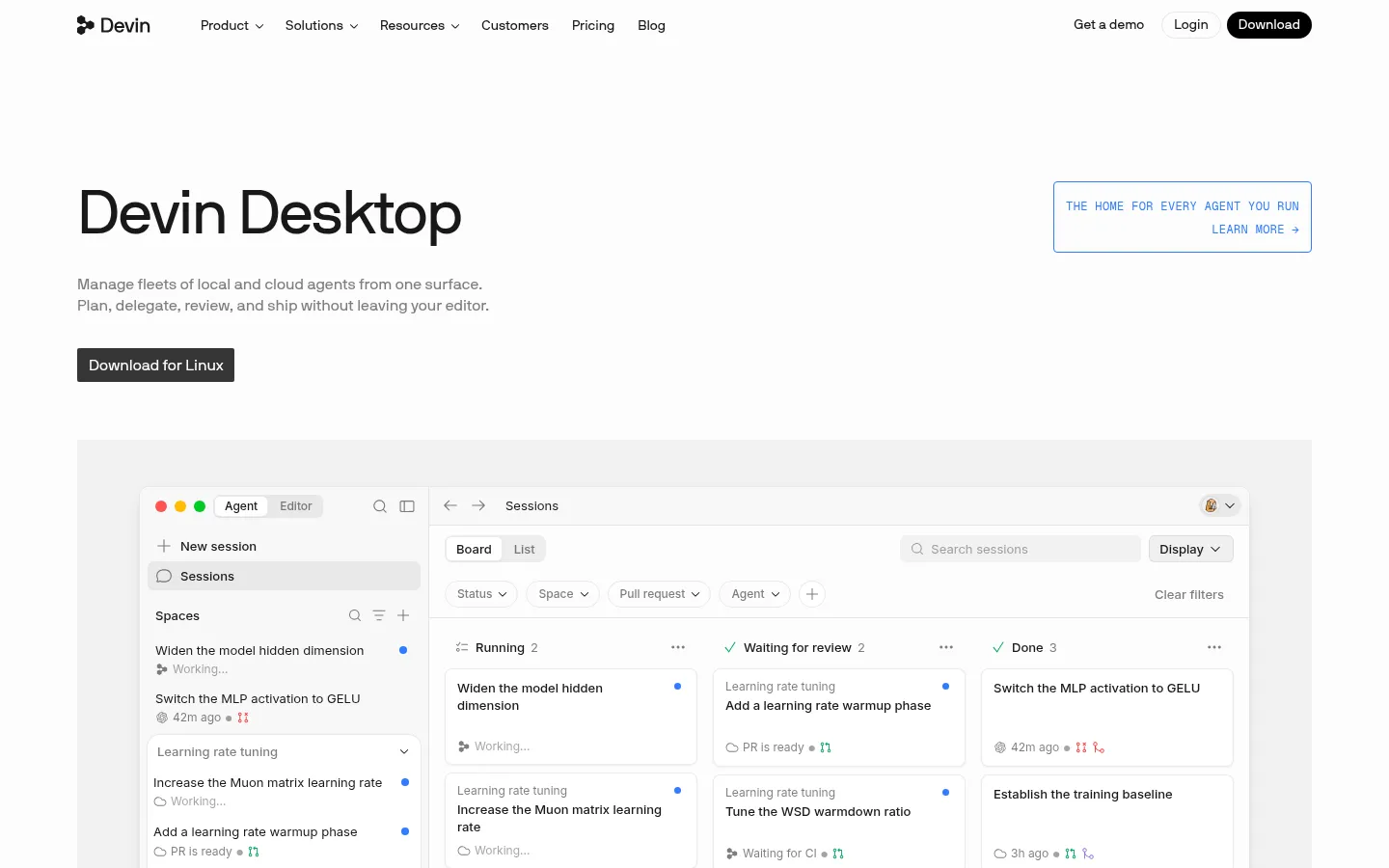Add a space with the Spaces plus icon
The height and width of the screenshot is (868, 1389).
[403, 615]
